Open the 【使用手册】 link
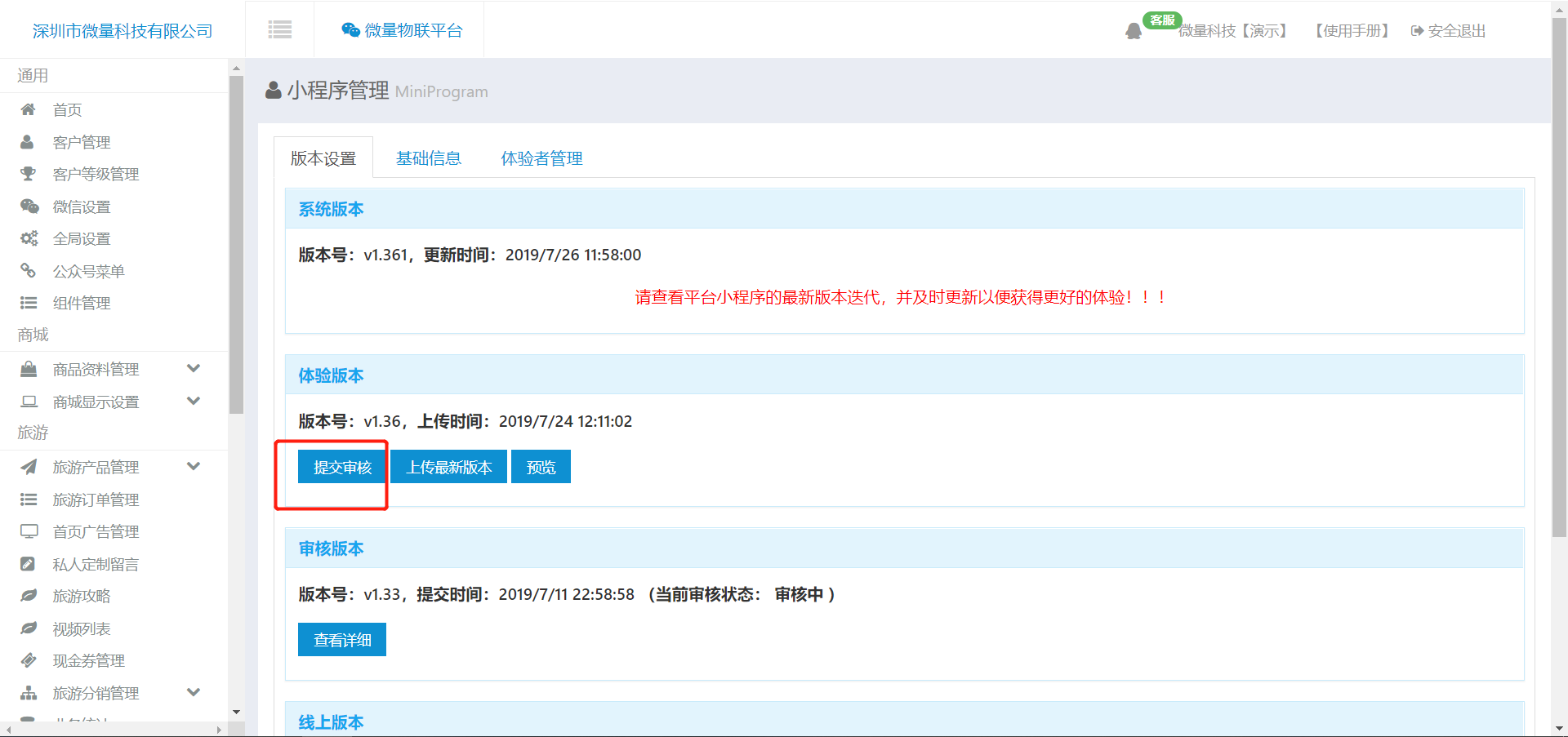This screenshot has height=737, width=1568. click(x=1352, y=31)
